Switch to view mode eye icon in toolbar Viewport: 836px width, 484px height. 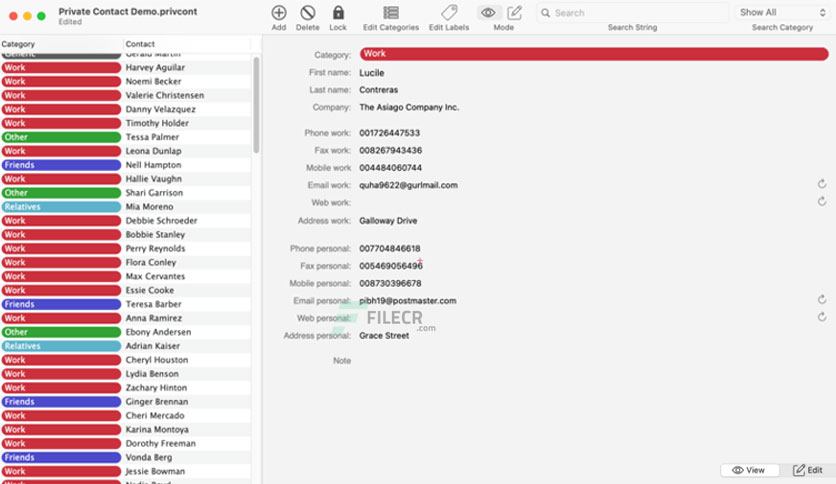pos(488,13)
